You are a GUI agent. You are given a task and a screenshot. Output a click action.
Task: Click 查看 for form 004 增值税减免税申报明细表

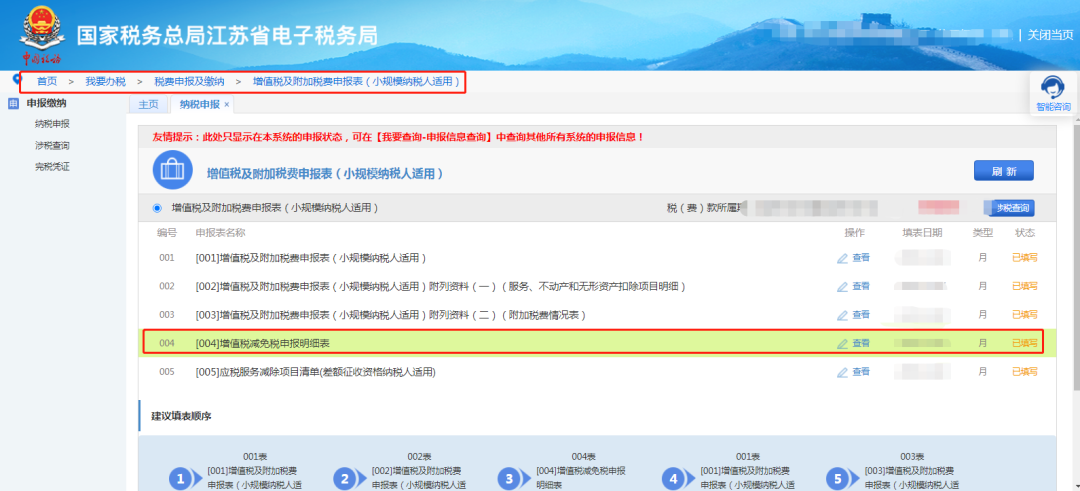(x=861, y=343)
